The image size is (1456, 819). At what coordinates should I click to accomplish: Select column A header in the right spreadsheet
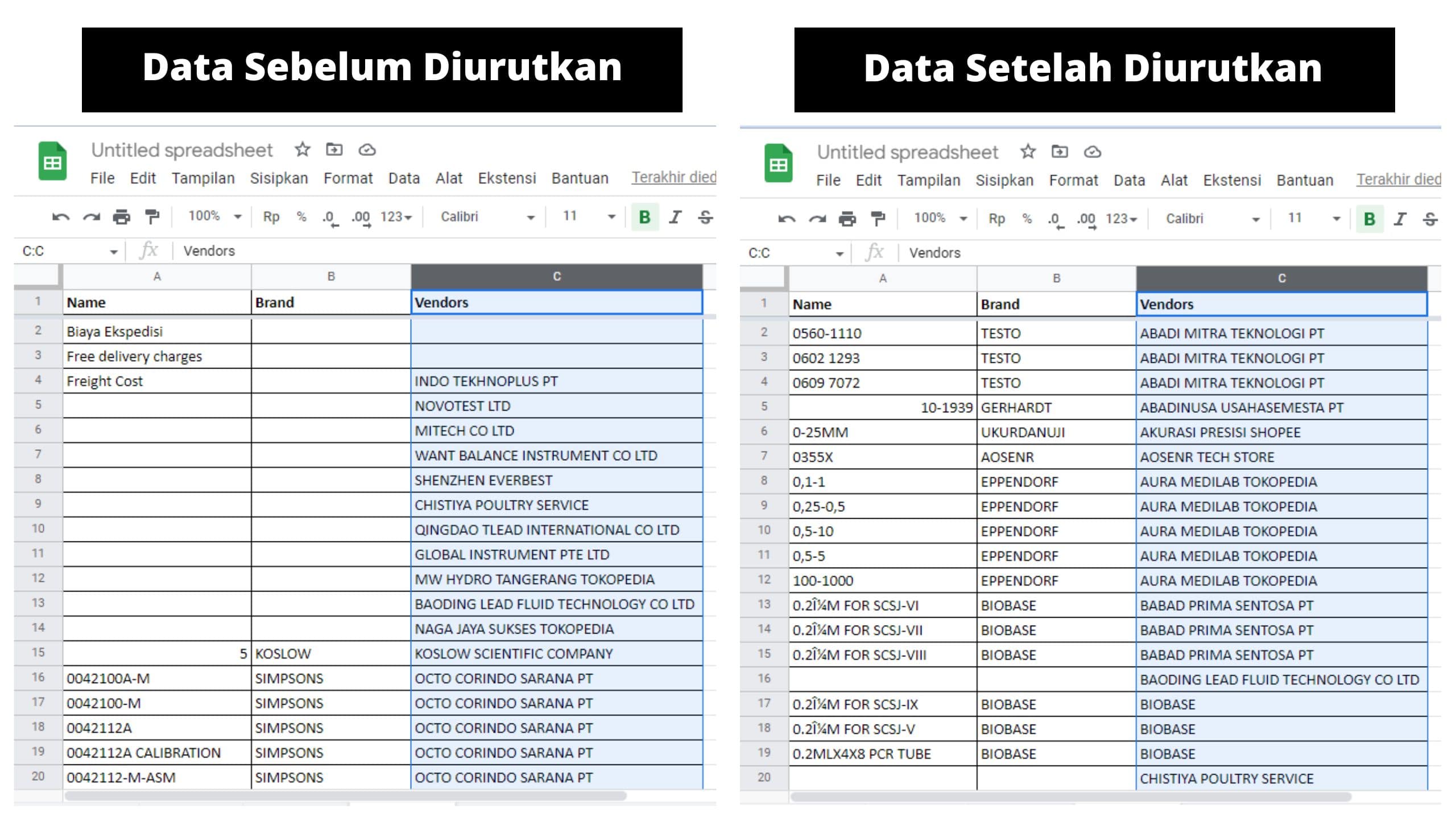883,279
